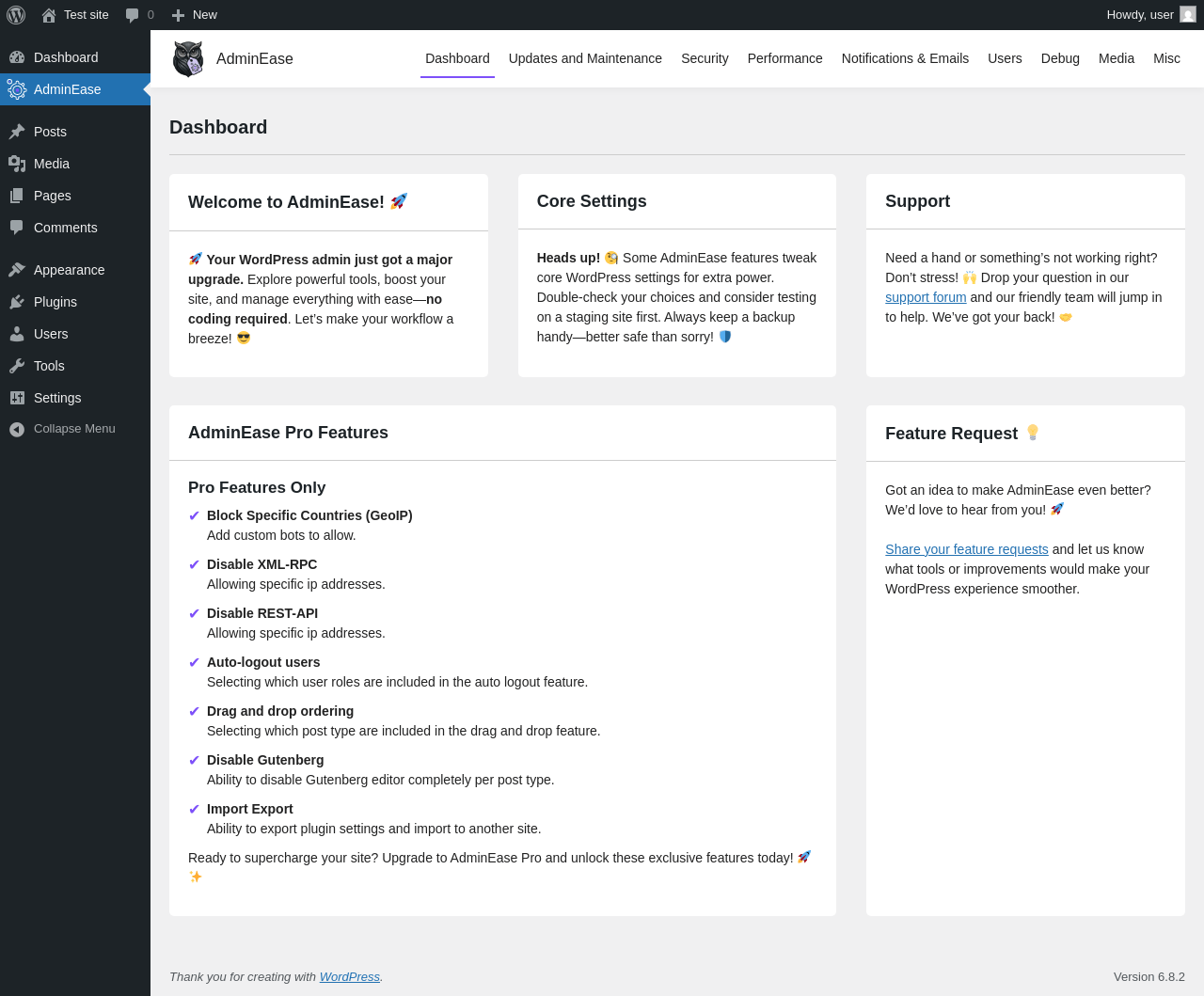Click the AdminEase owl logo
The height and width of the screenshot is (996, 1204).
click(189, 59)
